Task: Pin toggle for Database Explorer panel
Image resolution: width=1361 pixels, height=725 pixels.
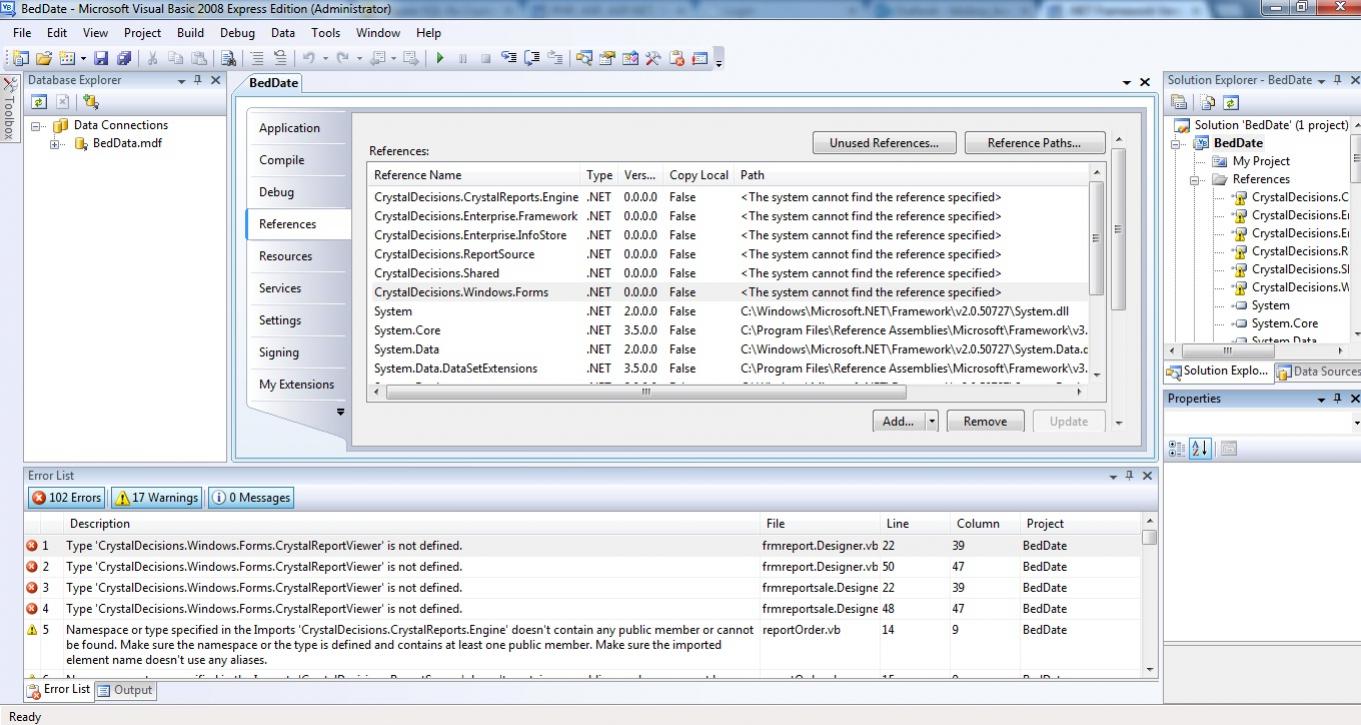Action: [198, 80]
